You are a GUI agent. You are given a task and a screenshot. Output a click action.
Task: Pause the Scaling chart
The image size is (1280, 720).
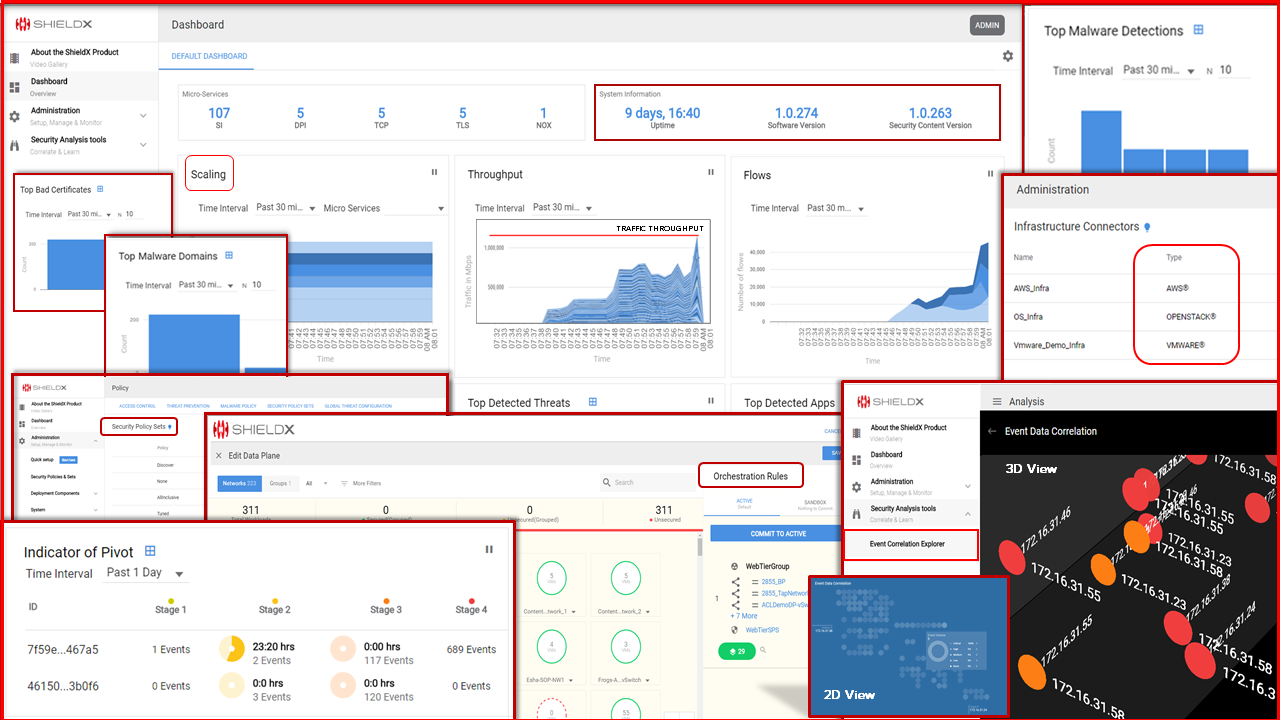pos(434,173)
